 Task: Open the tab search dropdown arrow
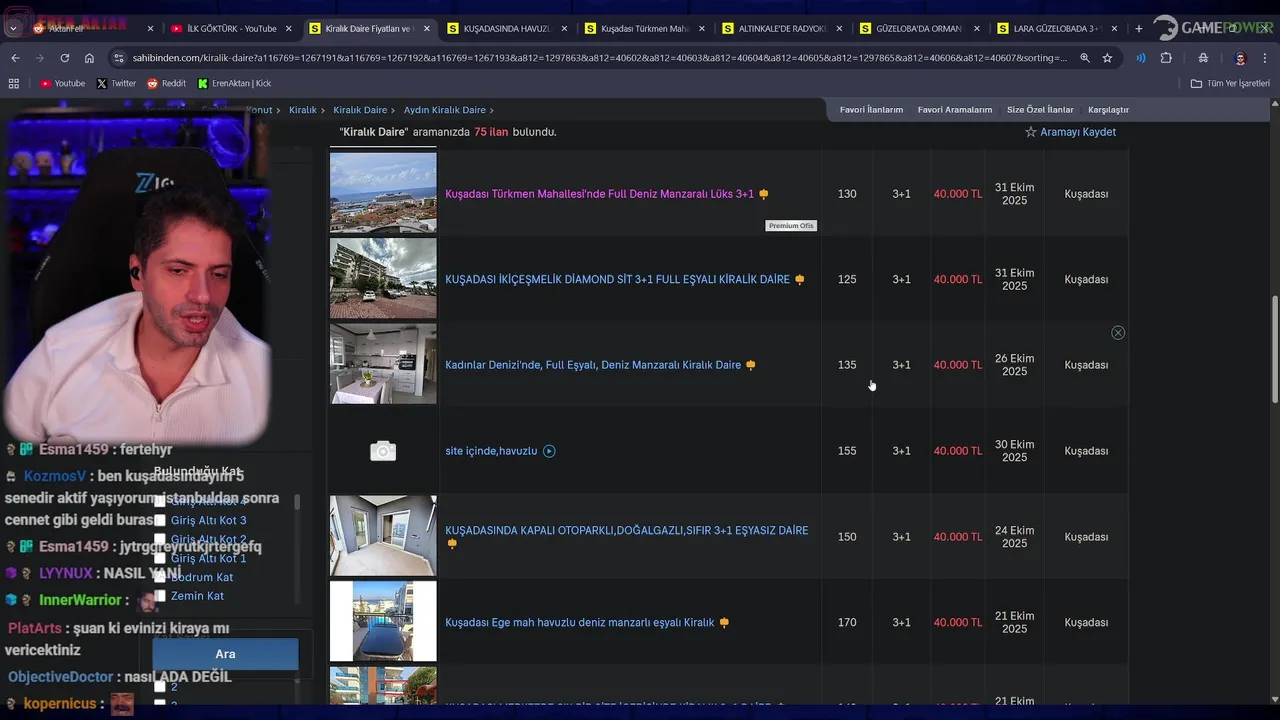(13, 28)
